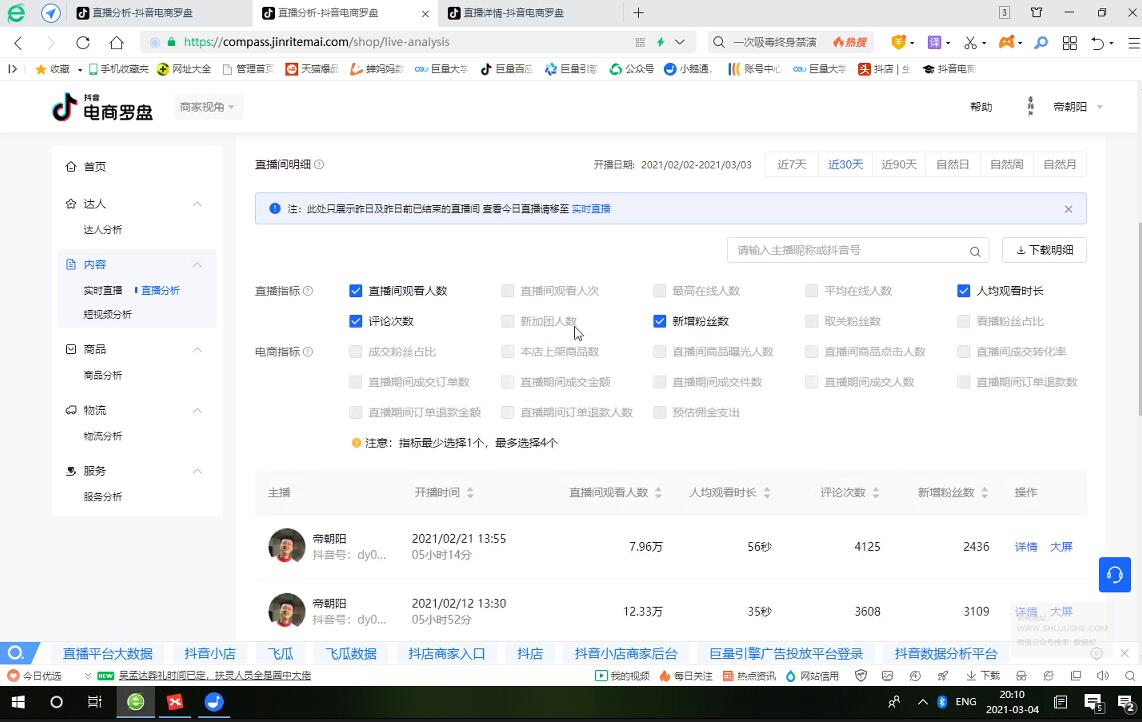The image size is (1142, 722).
Task: Select the 近7天 date range tab
Action: tap(791, 164)
